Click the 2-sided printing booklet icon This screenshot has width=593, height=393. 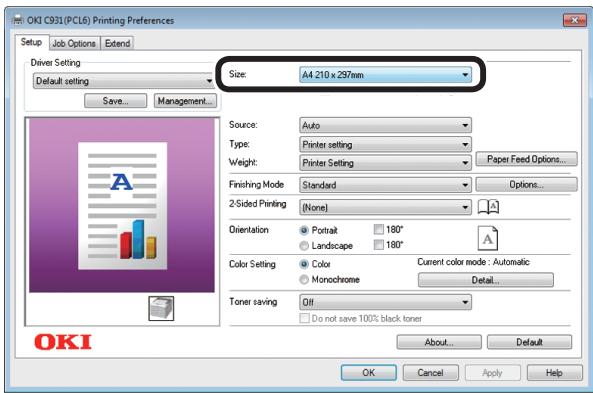(488, 207)
